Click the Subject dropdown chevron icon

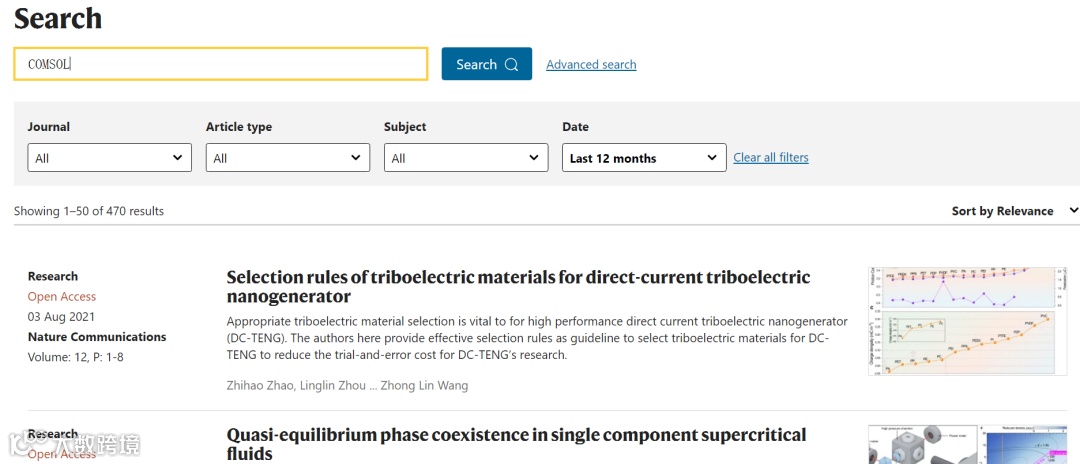(534, 158)
